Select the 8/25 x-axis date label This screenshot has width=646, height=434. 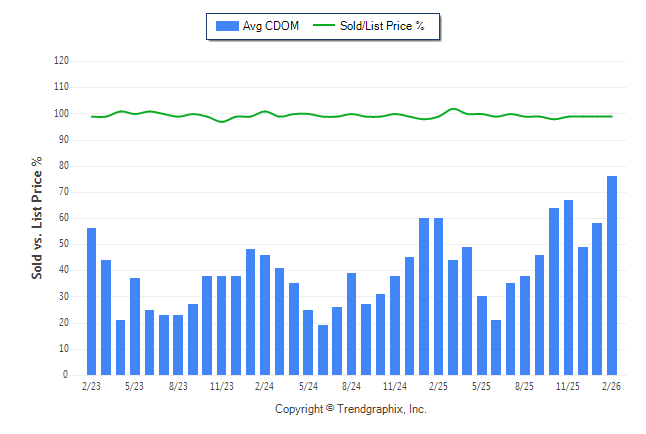[x=525, y=386]
